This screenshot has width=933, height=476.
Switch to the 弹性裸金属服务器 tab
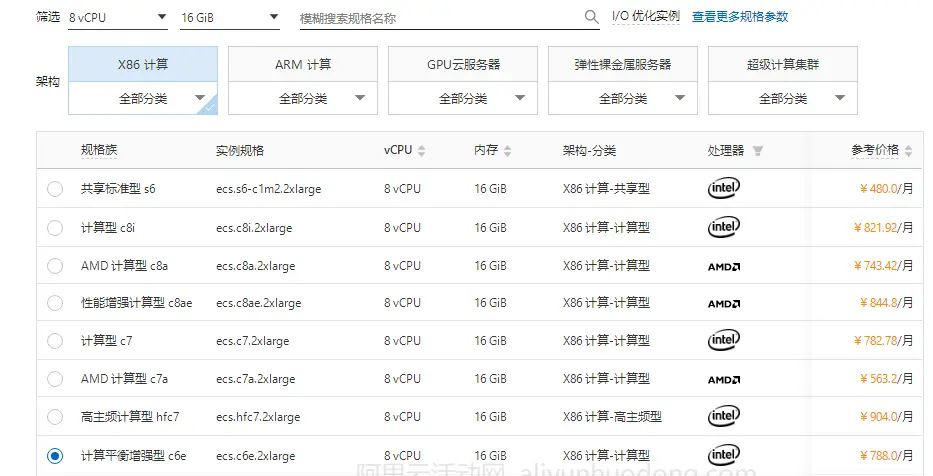623,64
